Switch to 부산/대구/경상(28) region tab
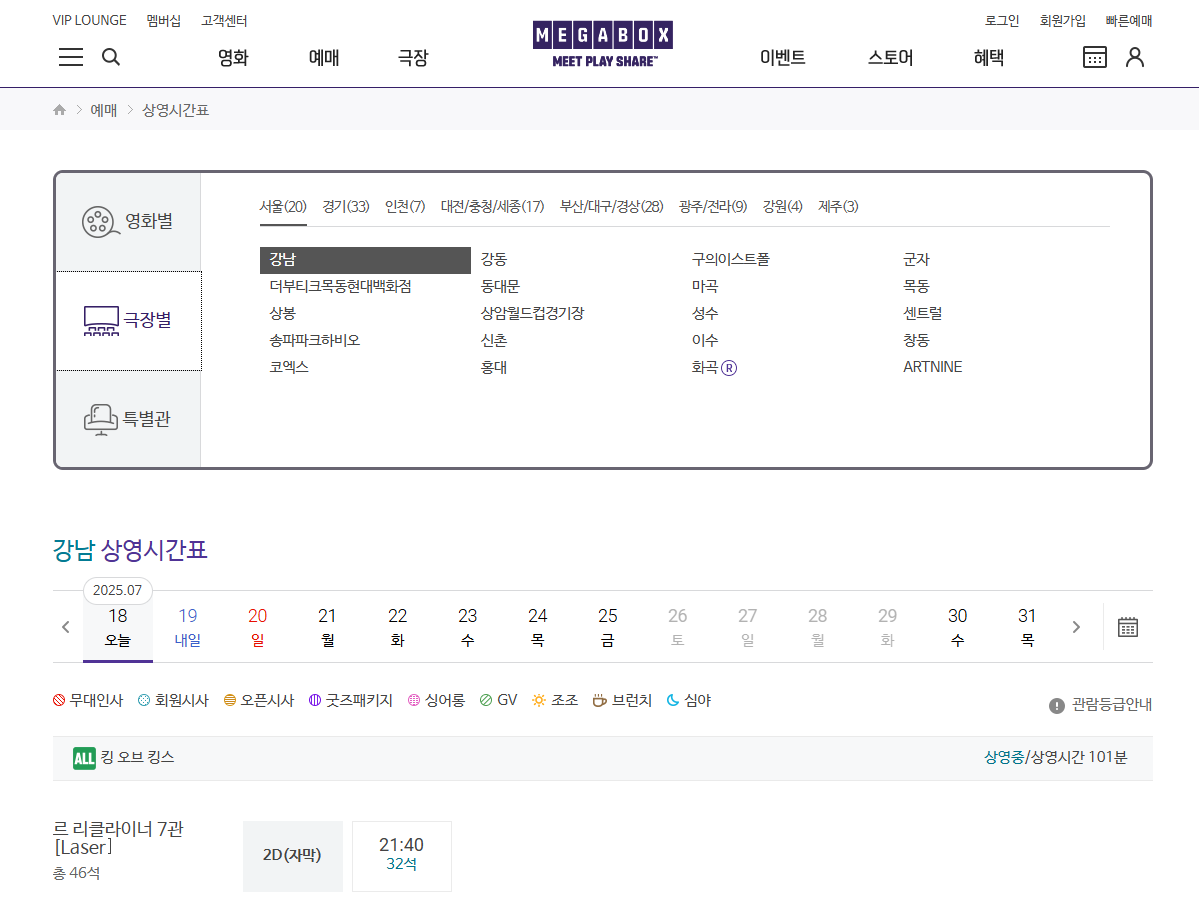1199x912 pixels. coord(612,206)
